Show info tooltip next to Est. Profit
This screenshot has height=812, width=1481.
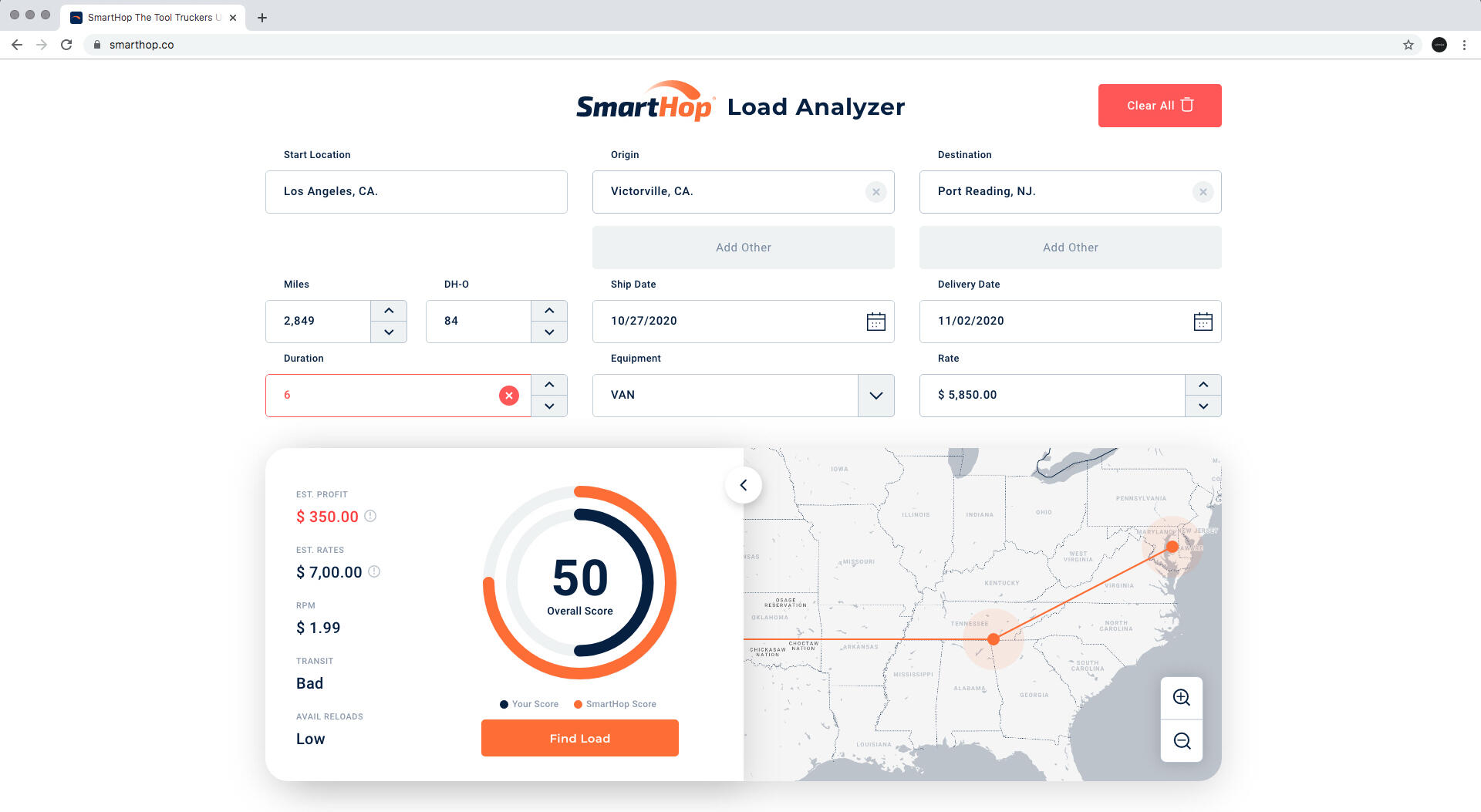(x=370, y=516)
